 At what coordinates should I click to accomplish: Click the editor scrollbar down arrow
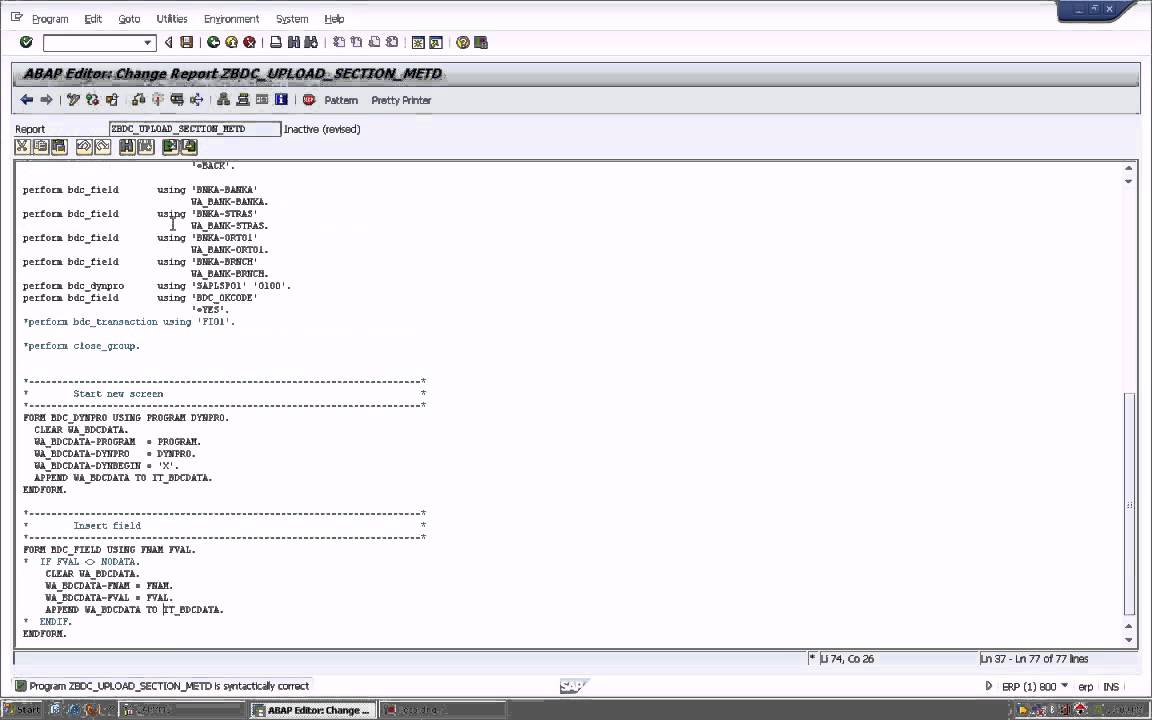click(1129, 640)
